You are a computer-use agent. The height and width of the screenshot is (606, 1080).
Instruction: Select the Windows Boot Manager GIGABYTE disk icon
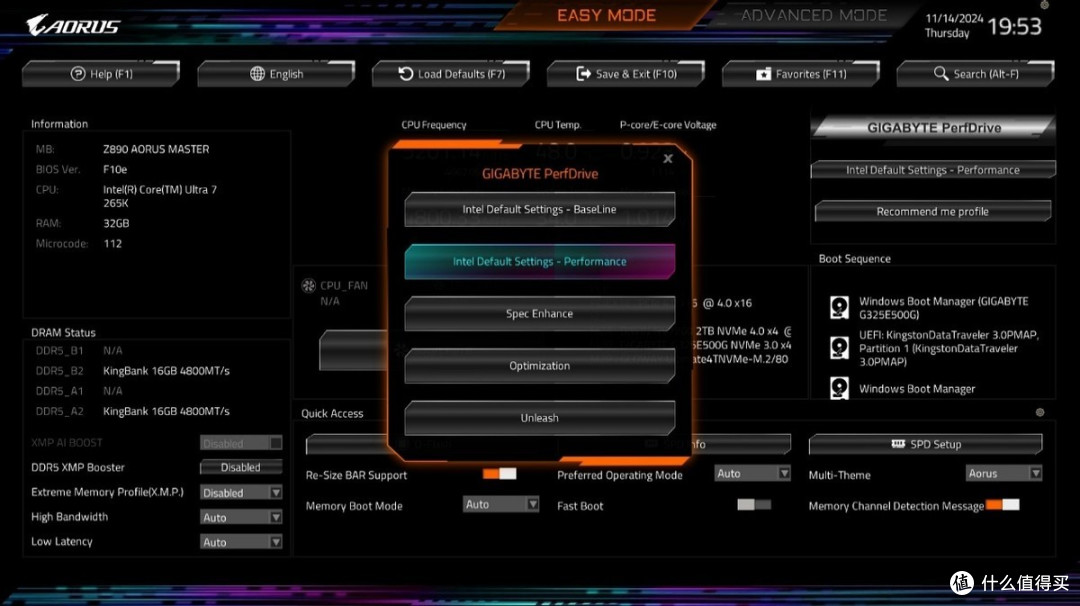click(x=840, y=307)
